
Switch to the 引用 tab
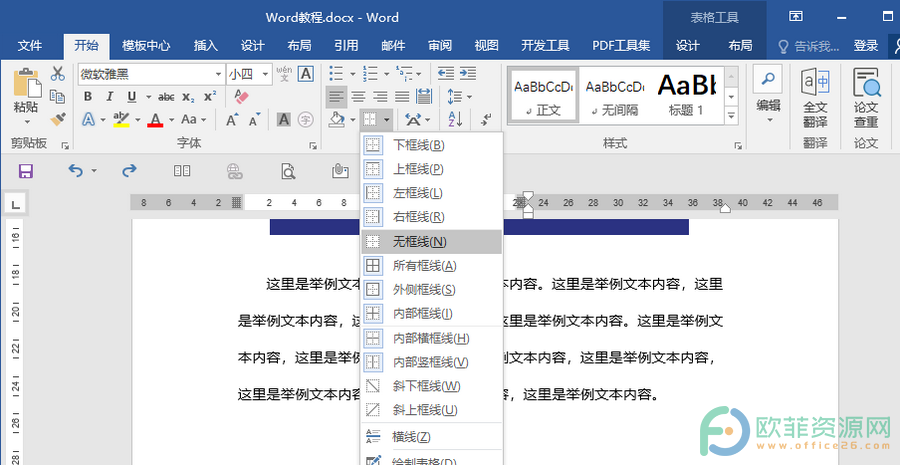coord(346,46)
